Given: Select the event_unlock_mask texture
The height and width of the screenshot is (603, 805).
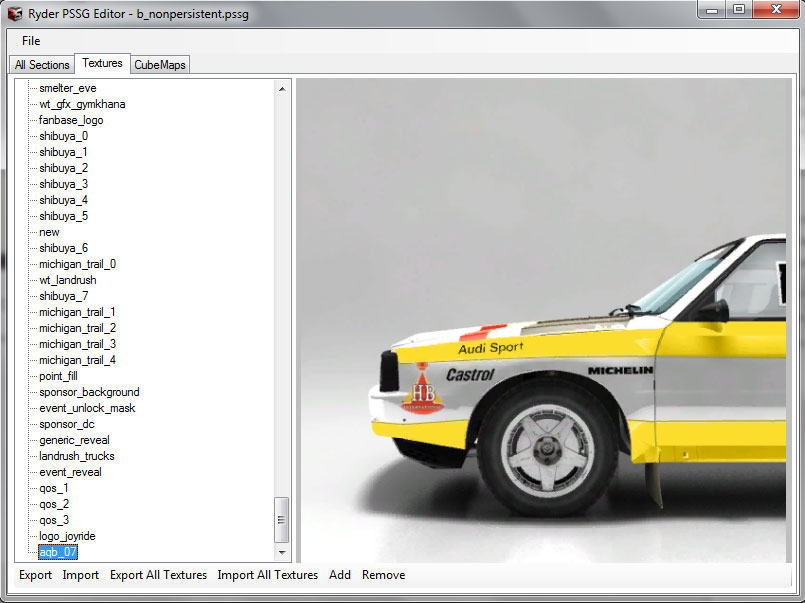Looking at the screenshot, I should pyautogui.click(x=87, y=408).
